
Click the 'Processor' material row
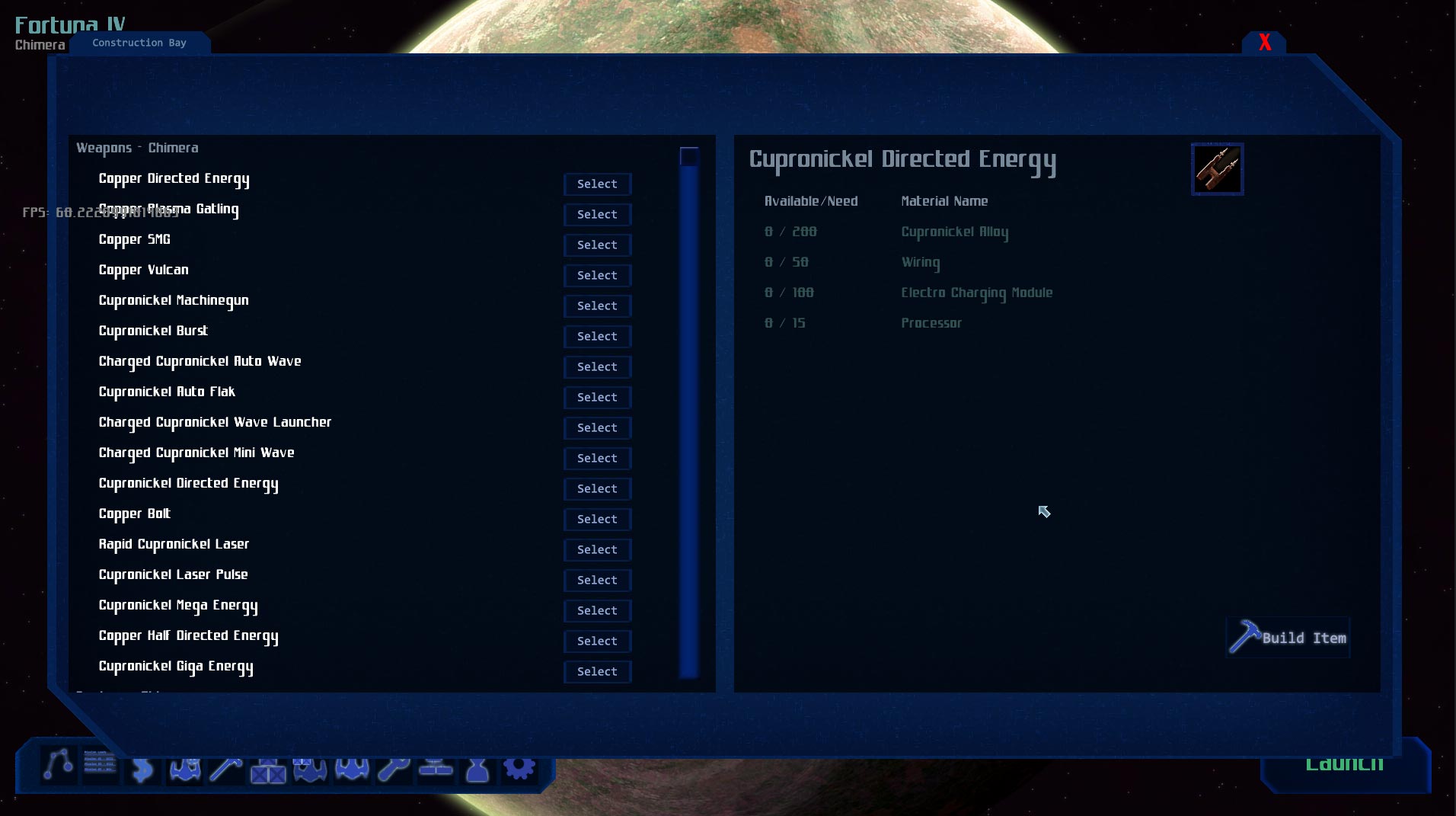(931, 323)
